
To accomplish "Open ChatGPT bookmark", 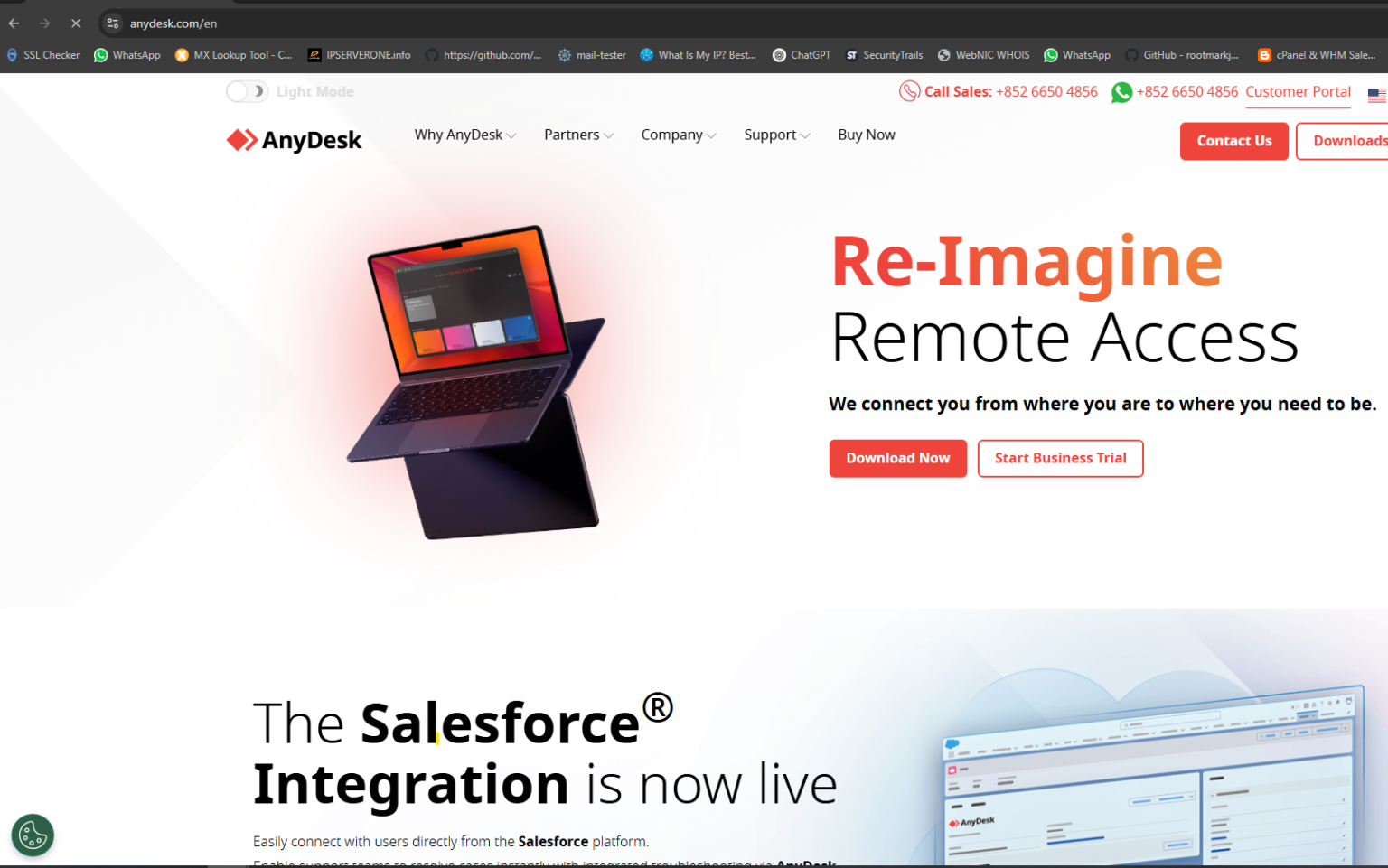I will pos(801,54).
